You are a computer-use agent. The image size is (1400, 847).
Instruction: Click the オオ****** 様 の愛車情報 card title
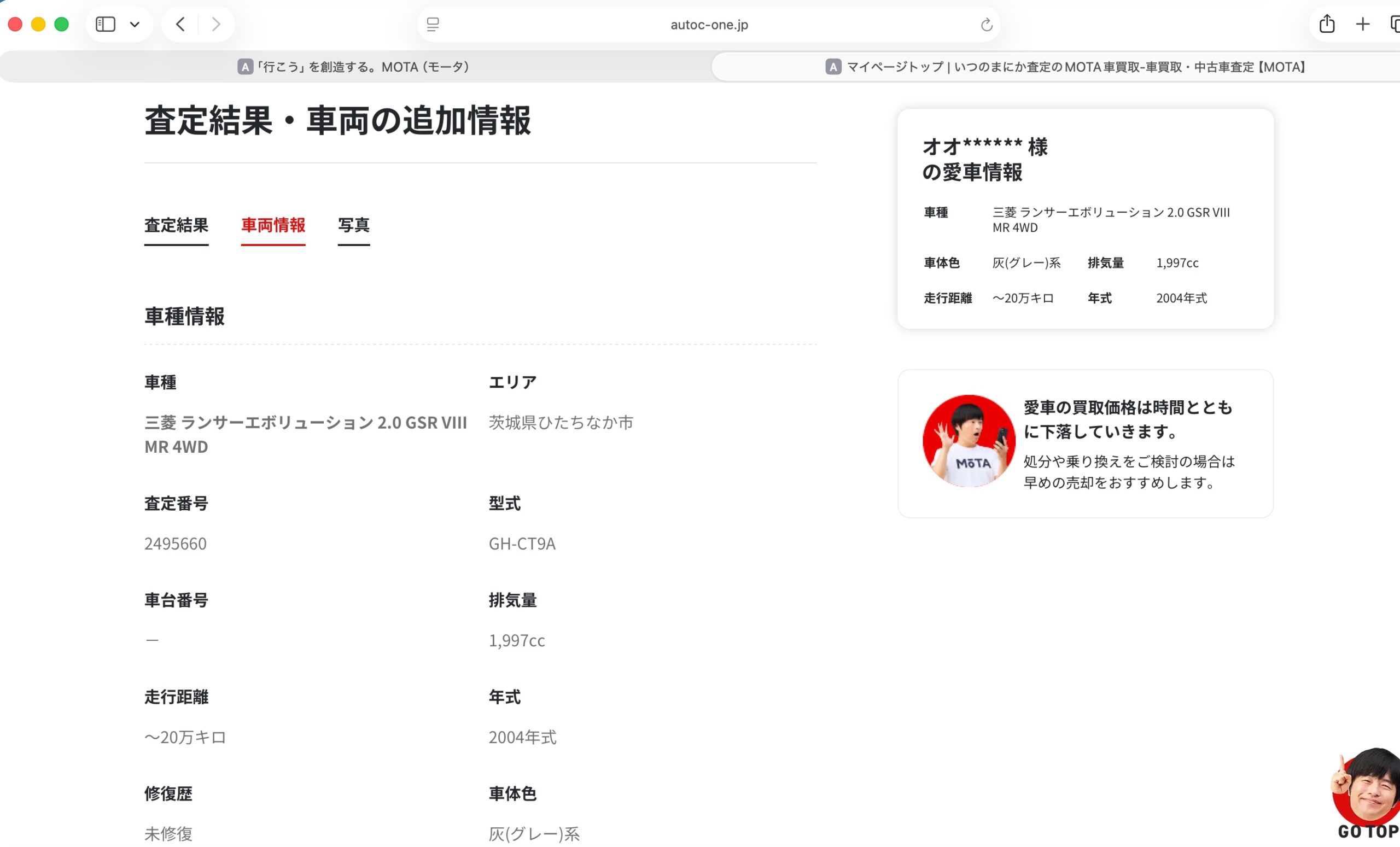click(985, 159)
